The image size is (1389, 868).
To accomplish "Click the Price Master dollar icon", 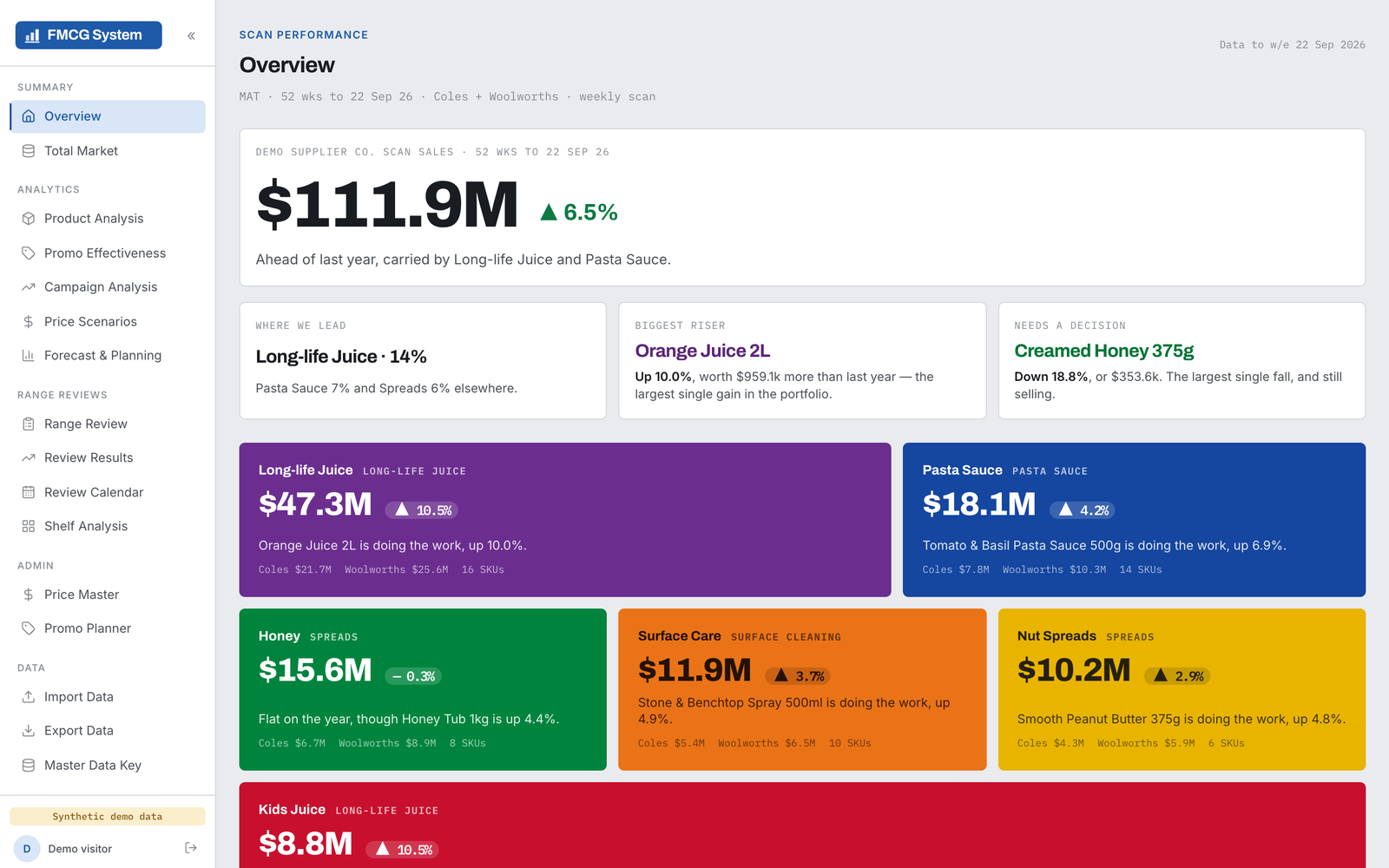I will 29,595.
